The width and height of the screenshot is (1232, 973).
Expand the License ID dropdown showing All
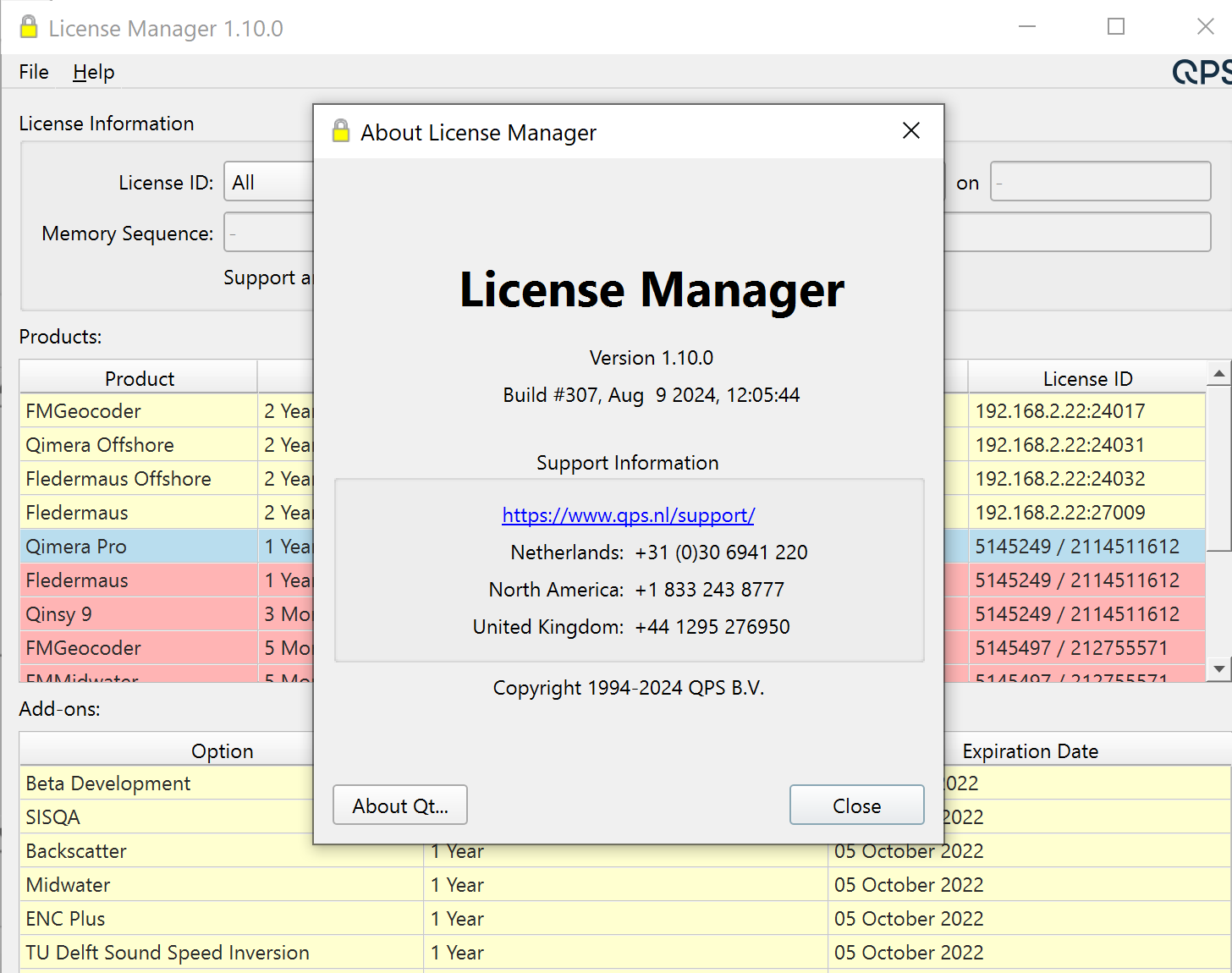pos(269,182)
